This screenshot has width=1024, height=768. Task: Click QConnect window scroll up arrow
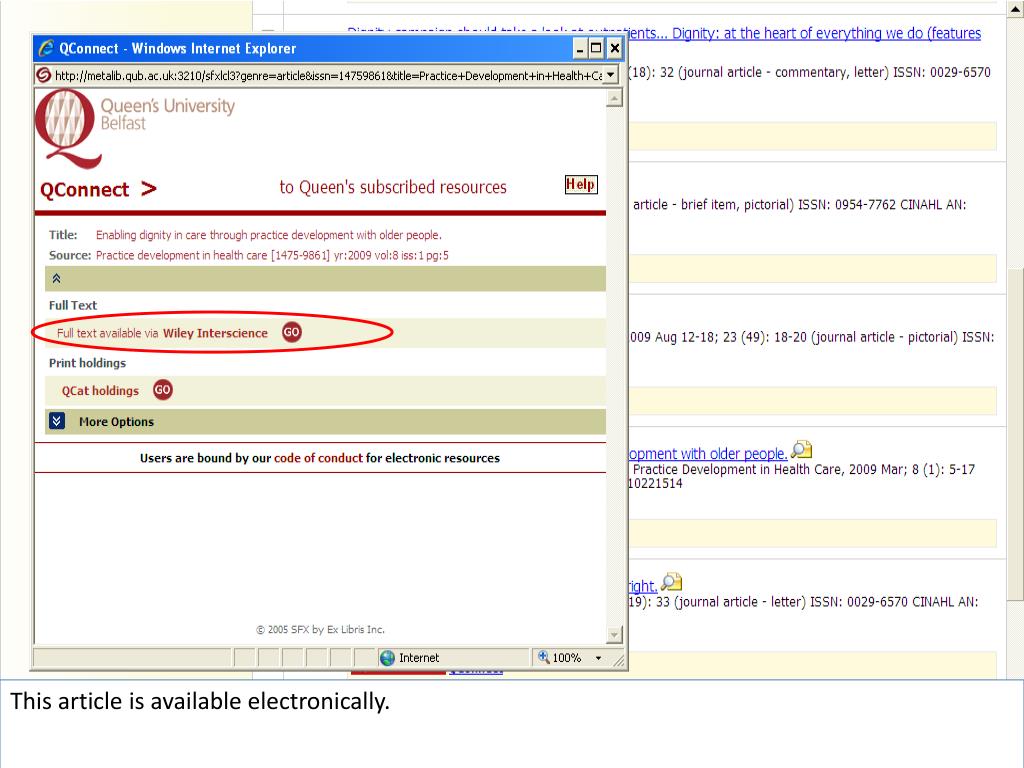coord(615,98)
